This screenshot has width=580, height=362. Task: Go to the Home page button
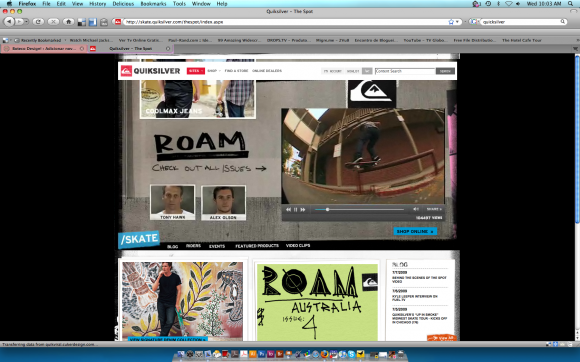click(68, 22)
